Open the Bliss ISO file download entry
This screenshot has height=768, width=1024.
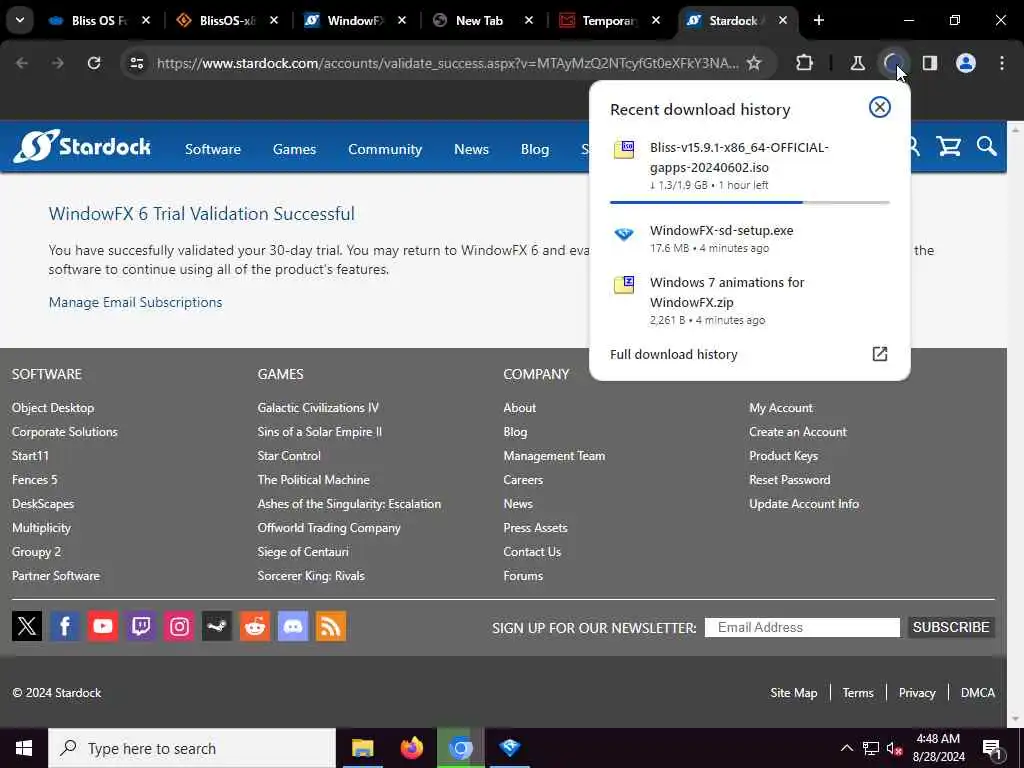coord(749,166)
